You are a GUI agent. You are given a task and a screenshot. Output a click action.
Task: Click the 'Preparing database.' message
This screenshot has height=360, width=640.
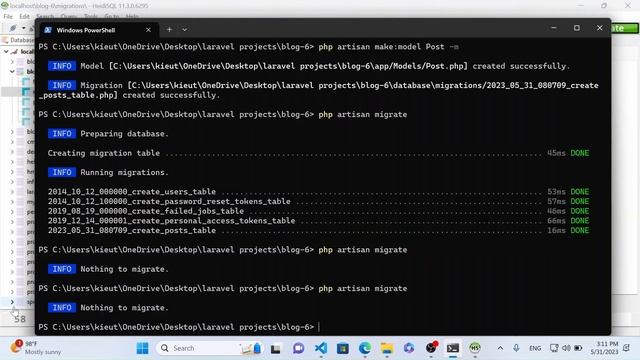[x=124, y=134]
